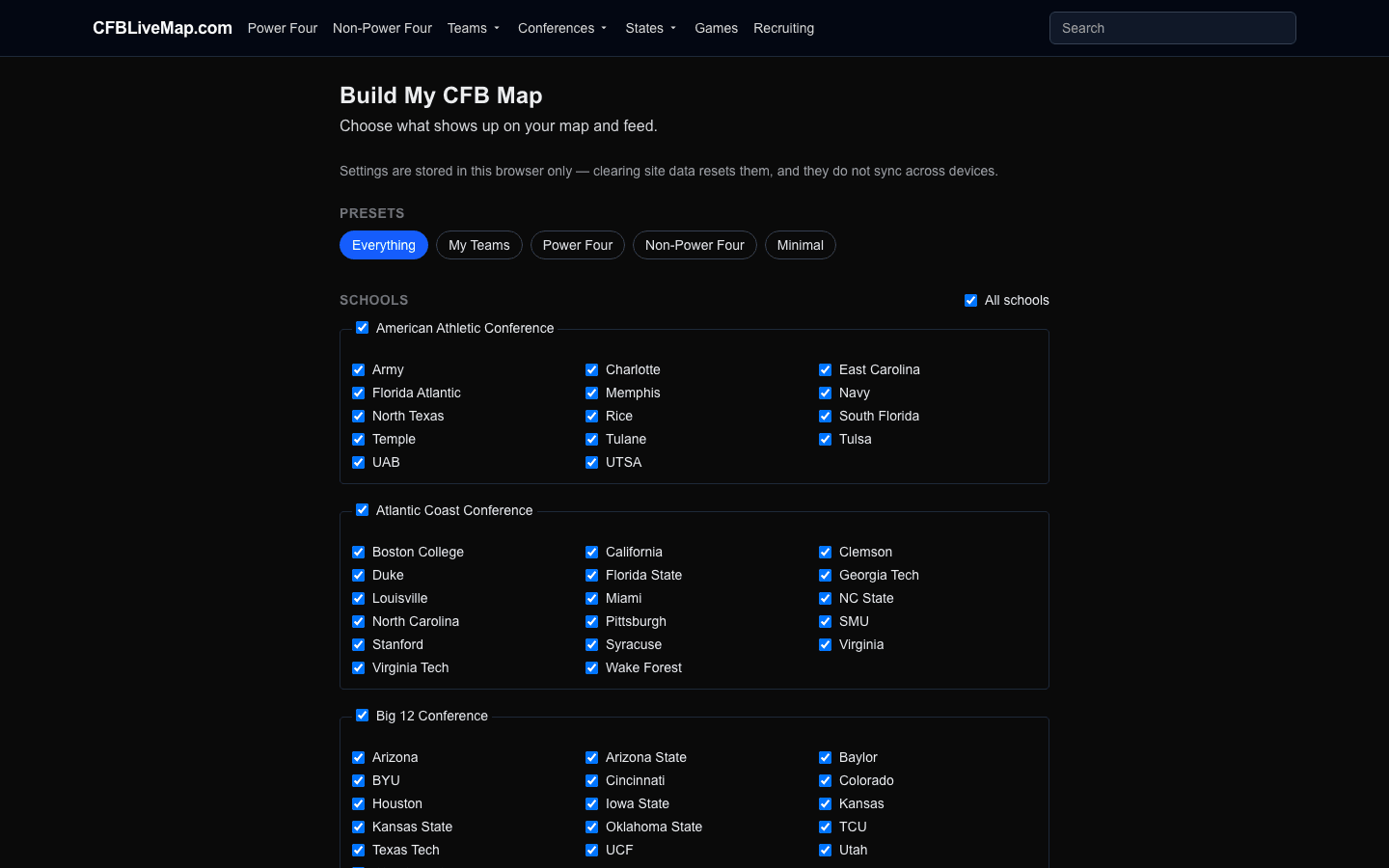Screen dimensions: 1389x868
Task: Toggle Wake Forest checkbox
Action: [591, 667]
